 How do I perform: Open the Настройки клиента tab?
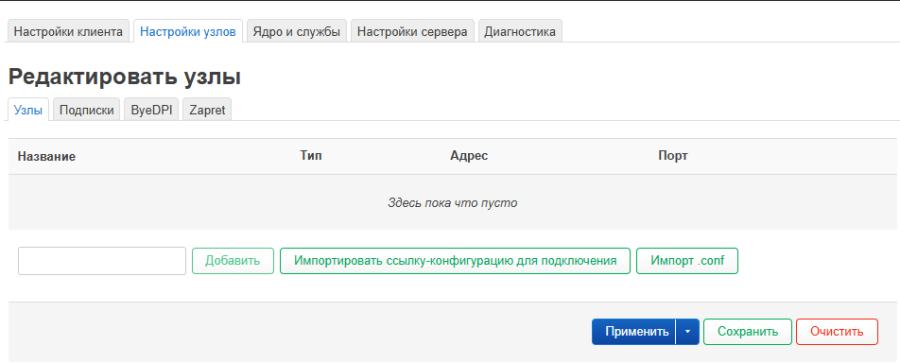pos(68,32)
